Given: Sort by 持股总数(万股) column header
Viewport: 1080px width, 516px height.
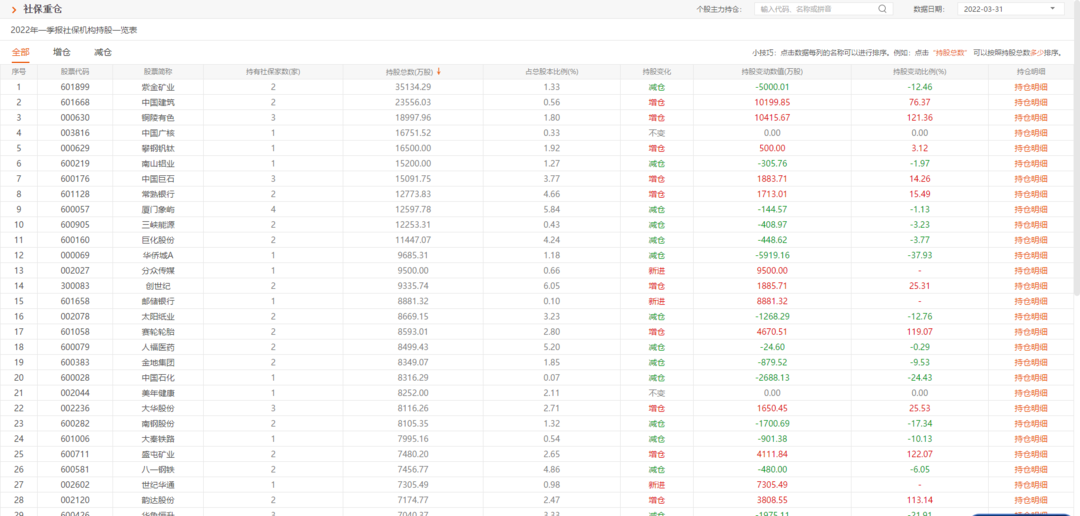Looking at the screenshot, I should click(x=410, y=72).
